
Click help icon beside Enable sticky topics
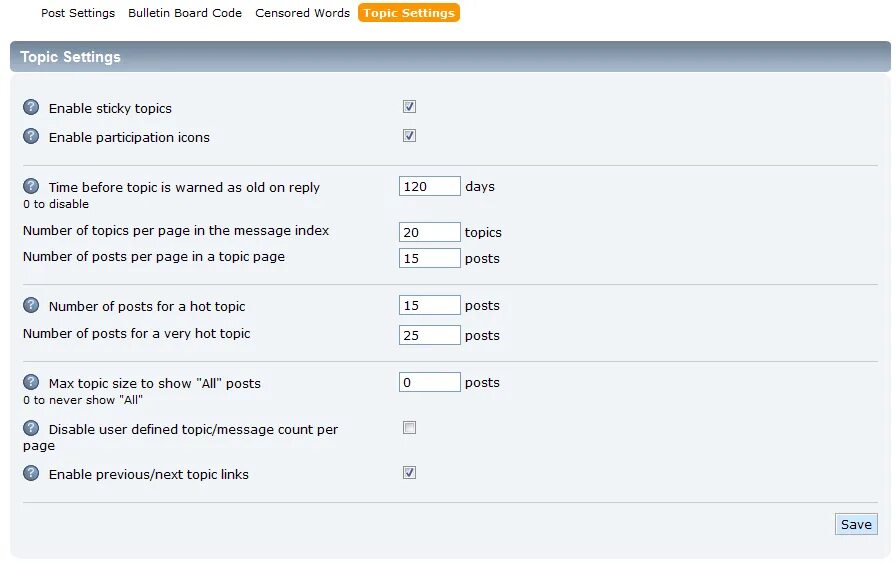[x=31, y=108]
